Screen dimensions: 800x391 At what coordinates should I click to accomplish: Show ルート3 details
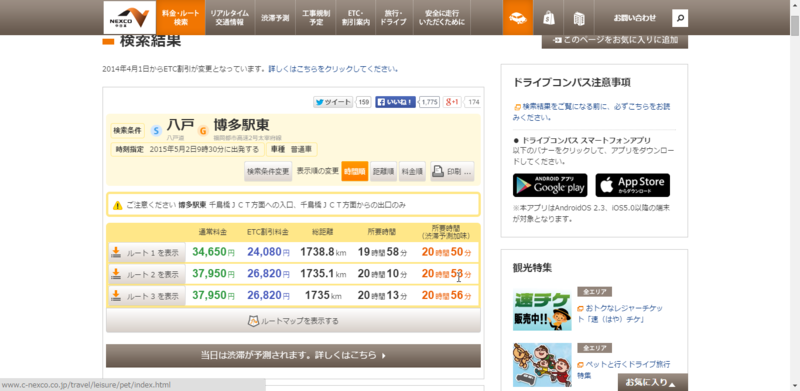pyautogui.click(x=147, y=296)
